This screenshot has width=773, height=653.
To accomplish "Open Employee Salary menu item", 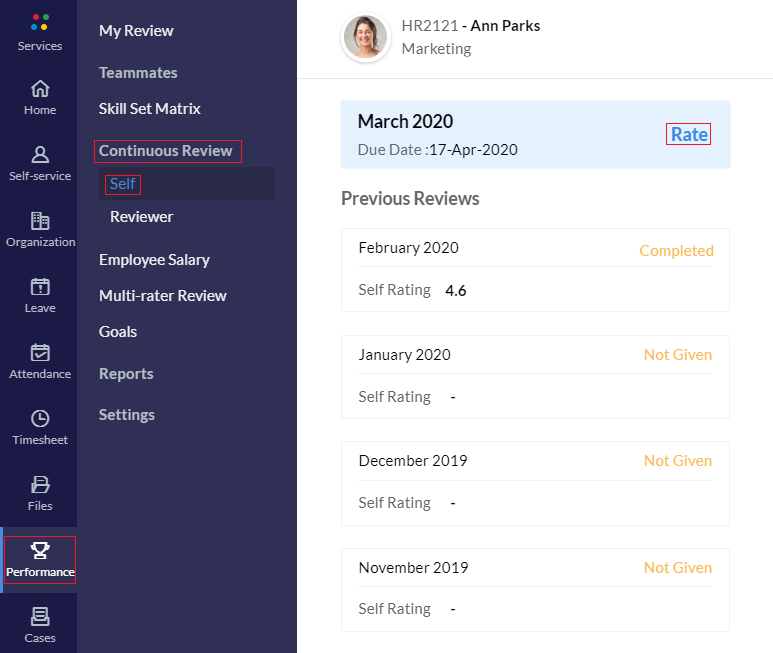I will 154,260.
